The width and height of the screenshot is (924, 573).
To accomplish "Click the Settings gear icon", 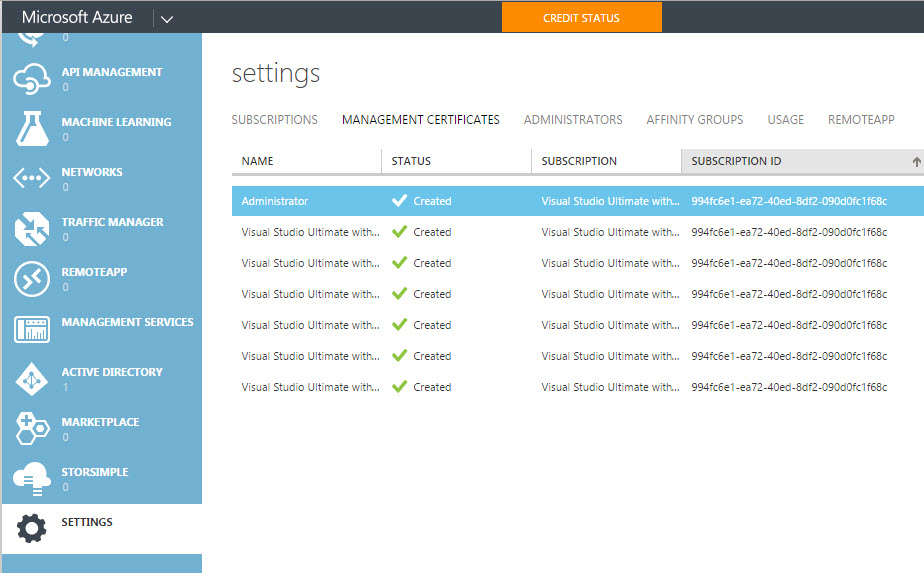I will (x=32, y=528).
